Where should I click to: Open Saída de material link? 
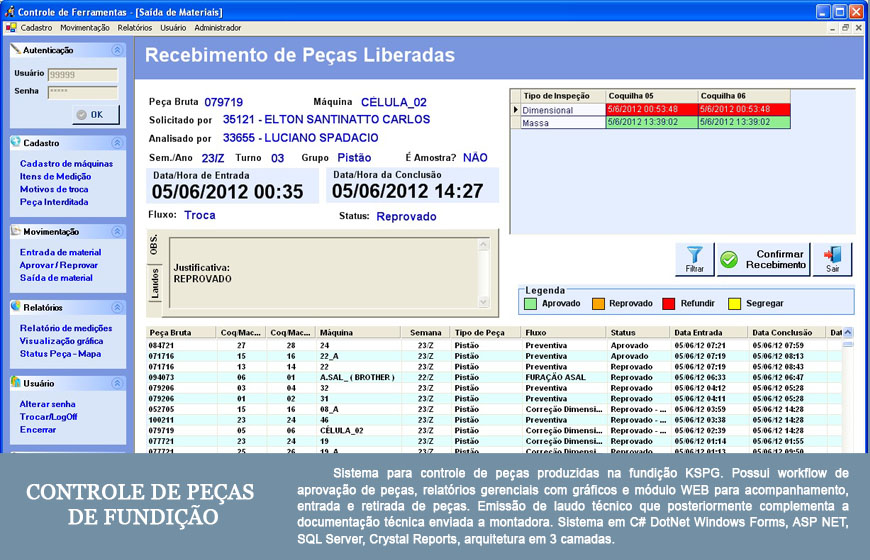[56, 278]
